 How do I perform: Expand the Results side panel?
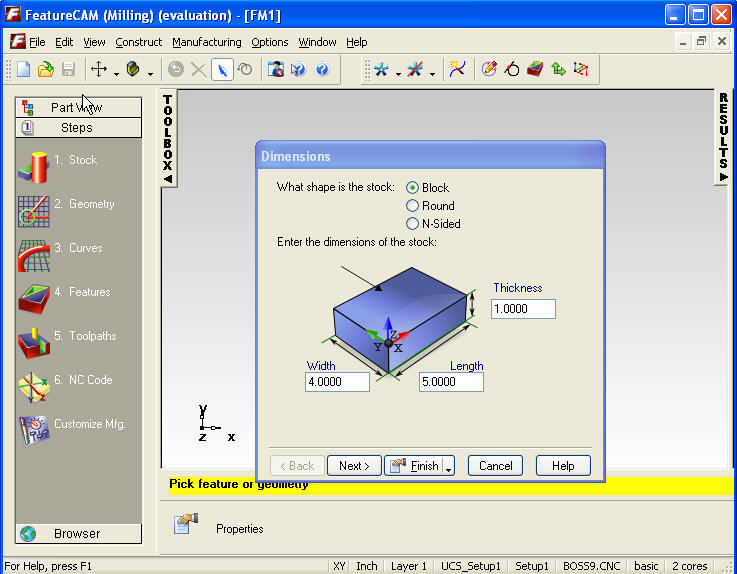723,136
